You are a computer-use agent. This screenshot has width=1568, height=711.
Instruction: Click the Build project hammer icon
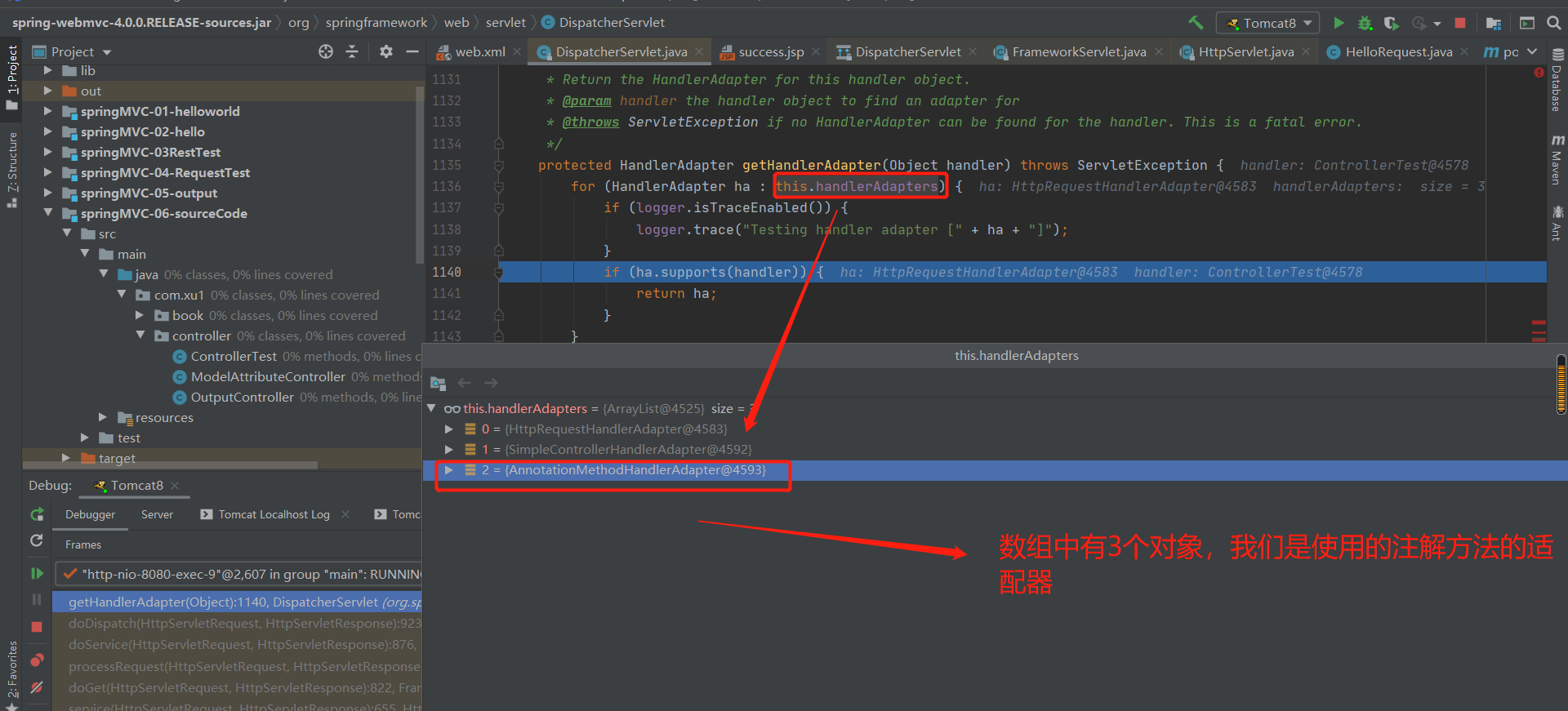(1196, 23)
